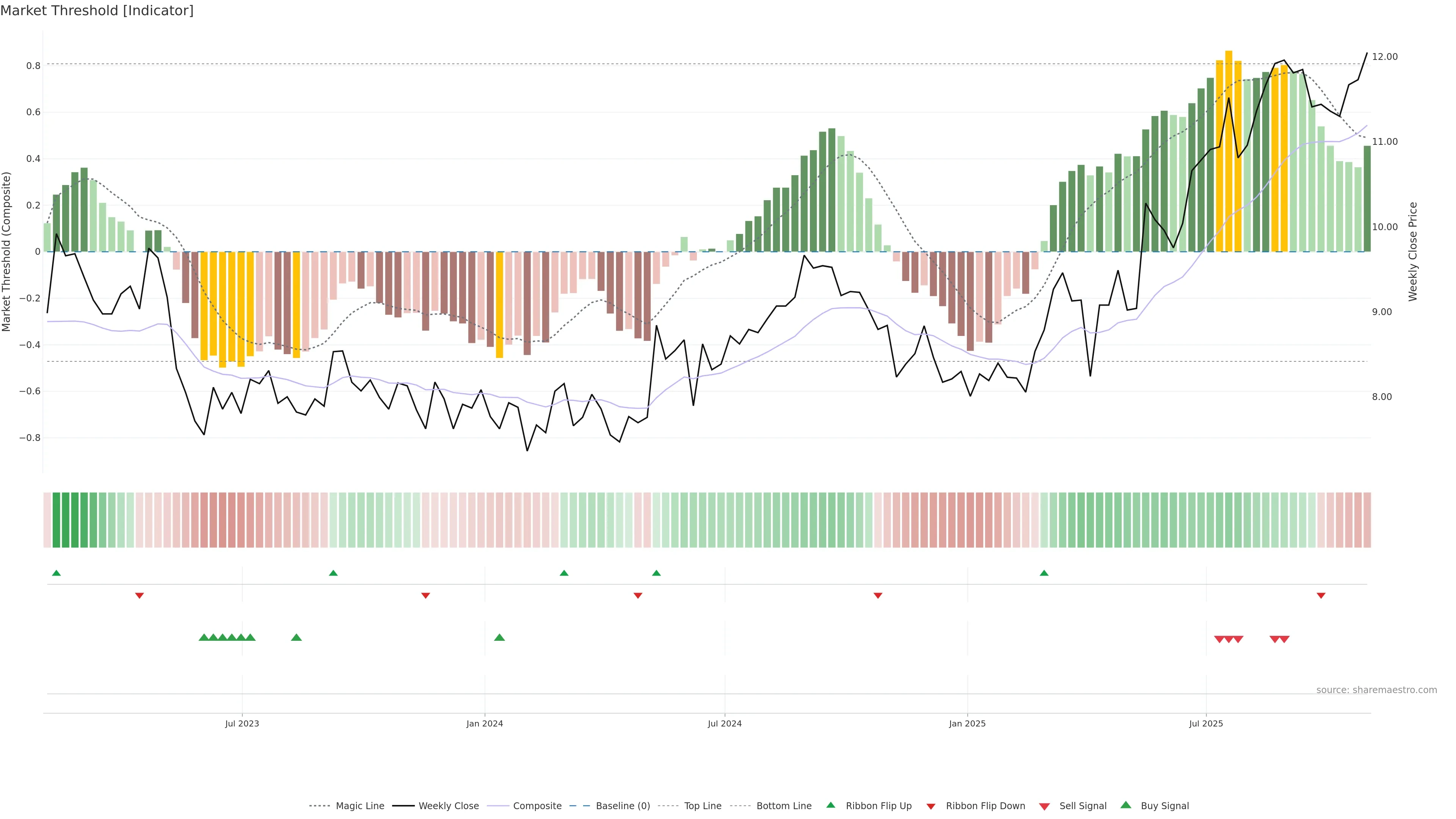Click the Magic Line legend entry

point(359,806)
